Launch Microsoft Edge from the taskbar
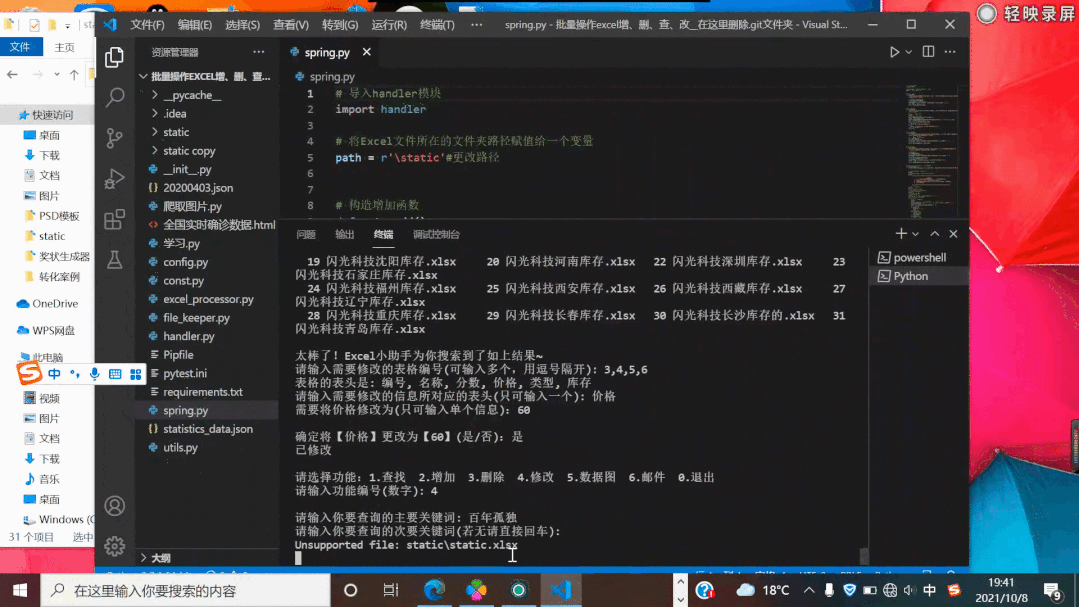 pos(434,590)
